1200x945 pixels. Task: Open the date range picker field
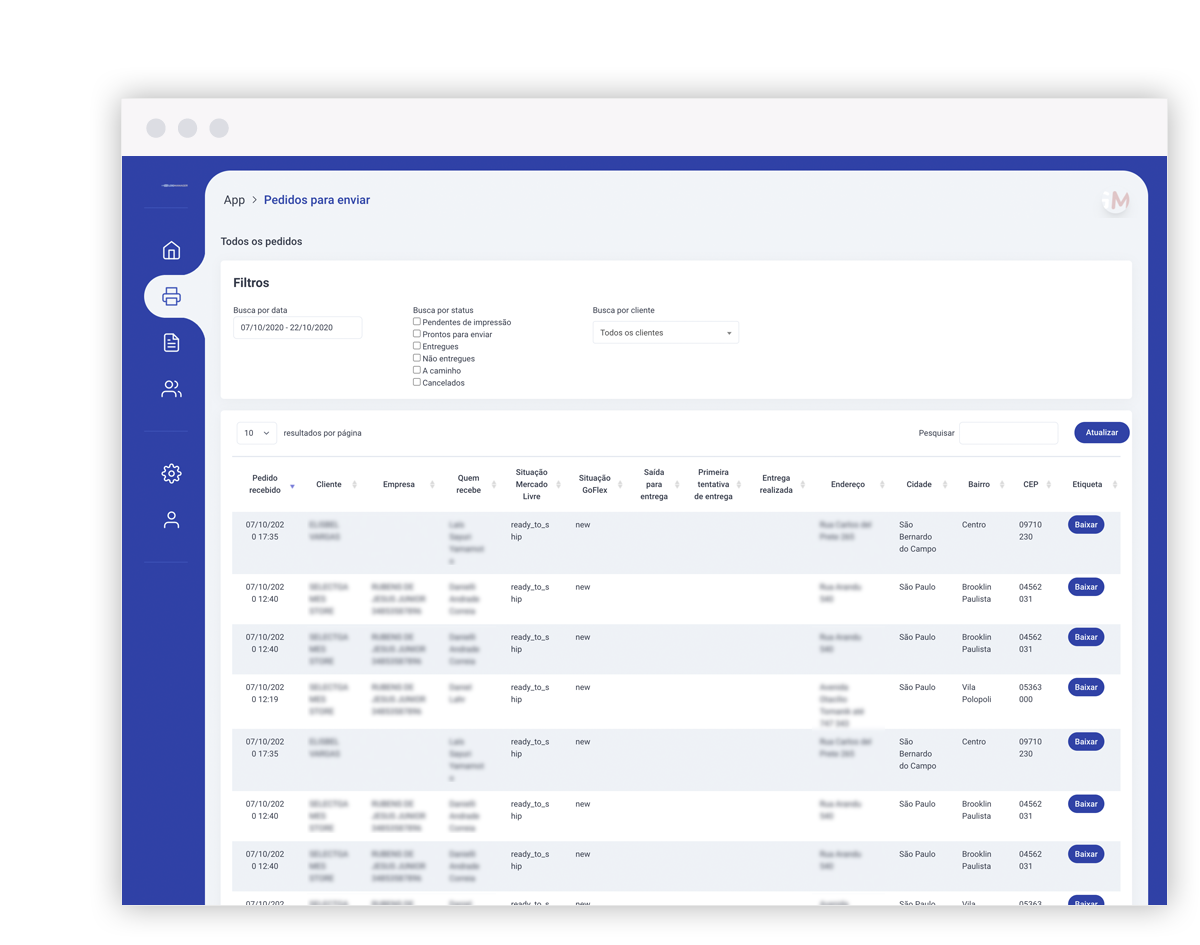(x=298, y=328)
